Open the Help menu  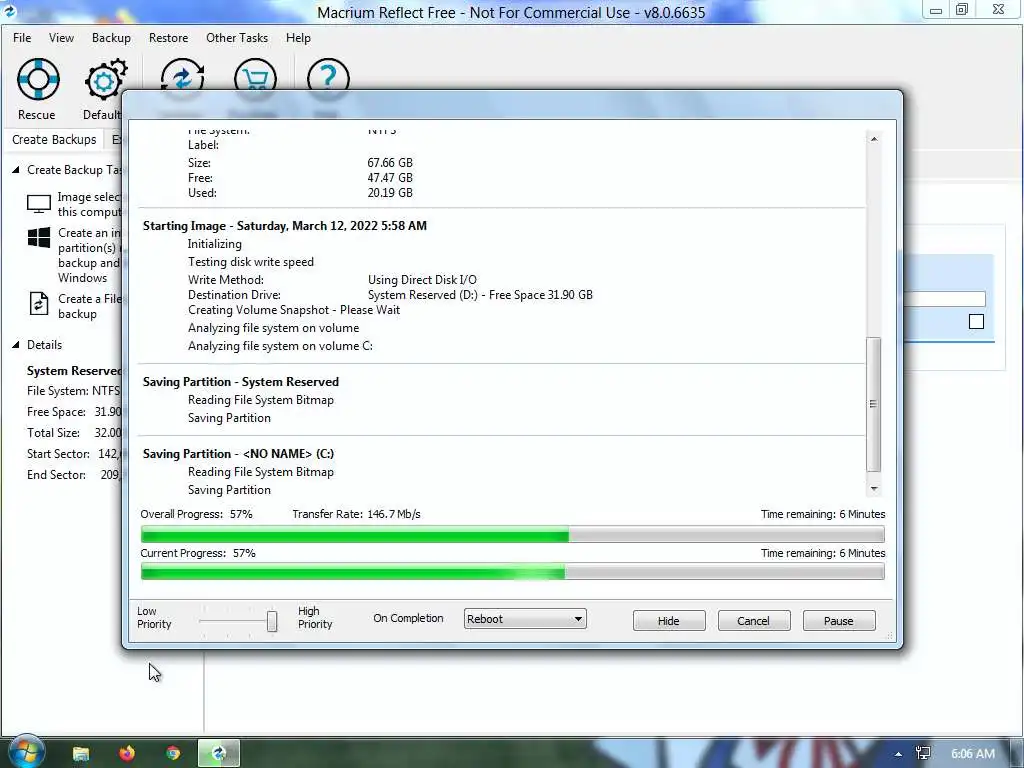coord(298,38)
